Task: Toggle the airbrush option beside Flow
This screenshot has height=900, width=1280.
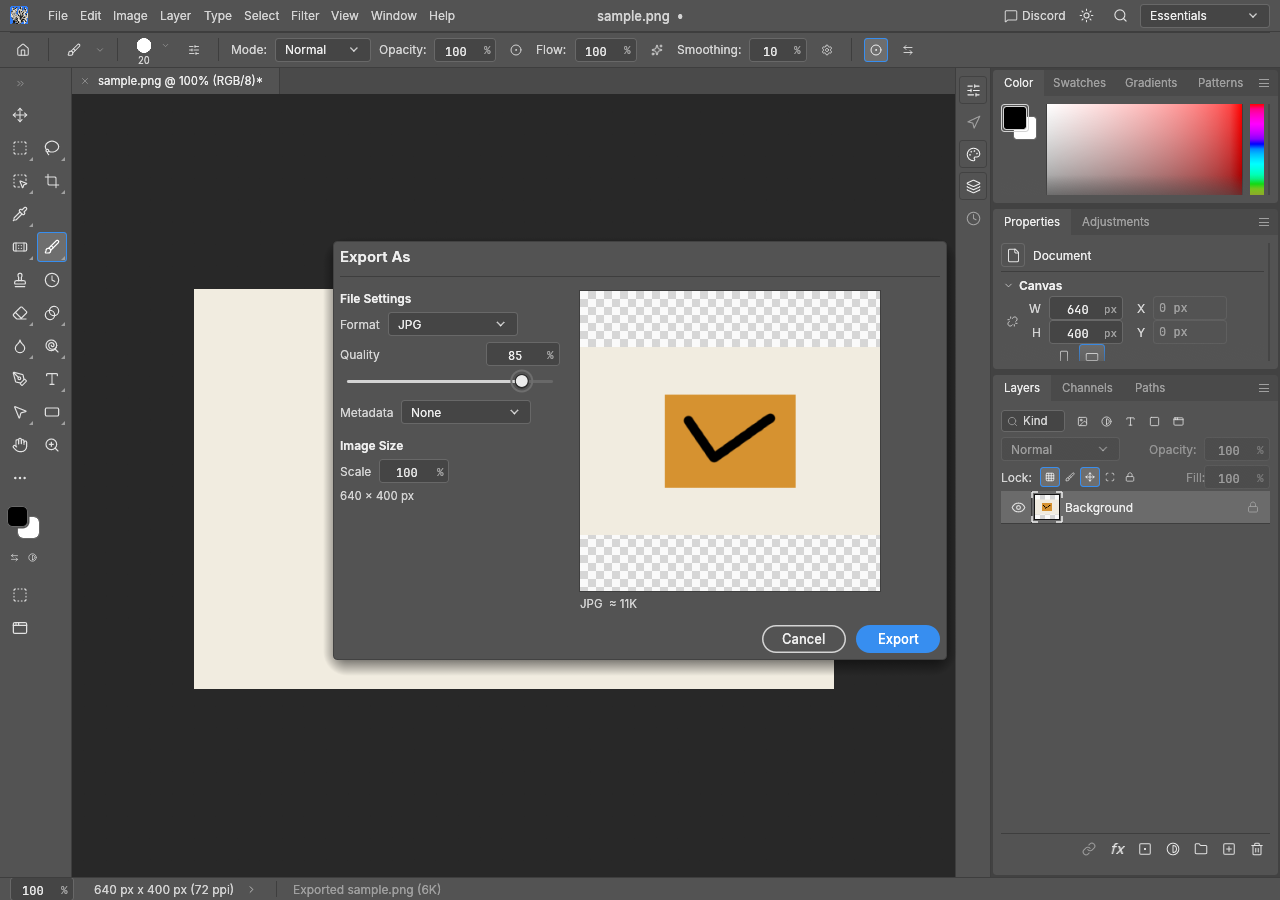Action: (657, 50)
